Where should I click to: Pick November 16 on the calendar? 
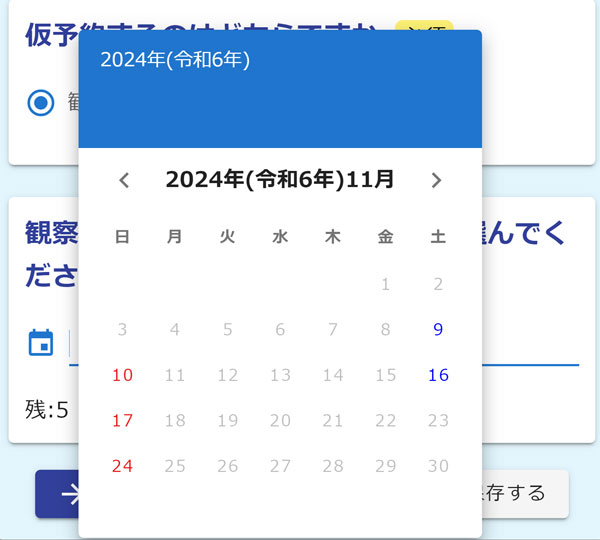click(x=438, y=375)
